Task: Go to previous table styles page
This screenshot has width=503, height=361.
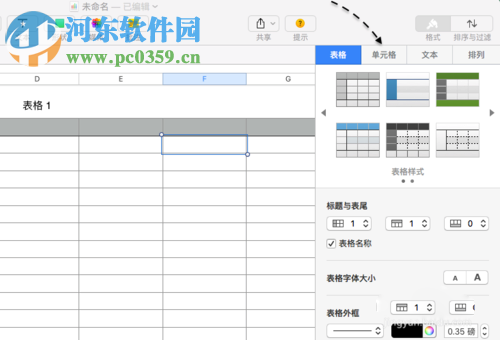Action: tap(323, 113)
